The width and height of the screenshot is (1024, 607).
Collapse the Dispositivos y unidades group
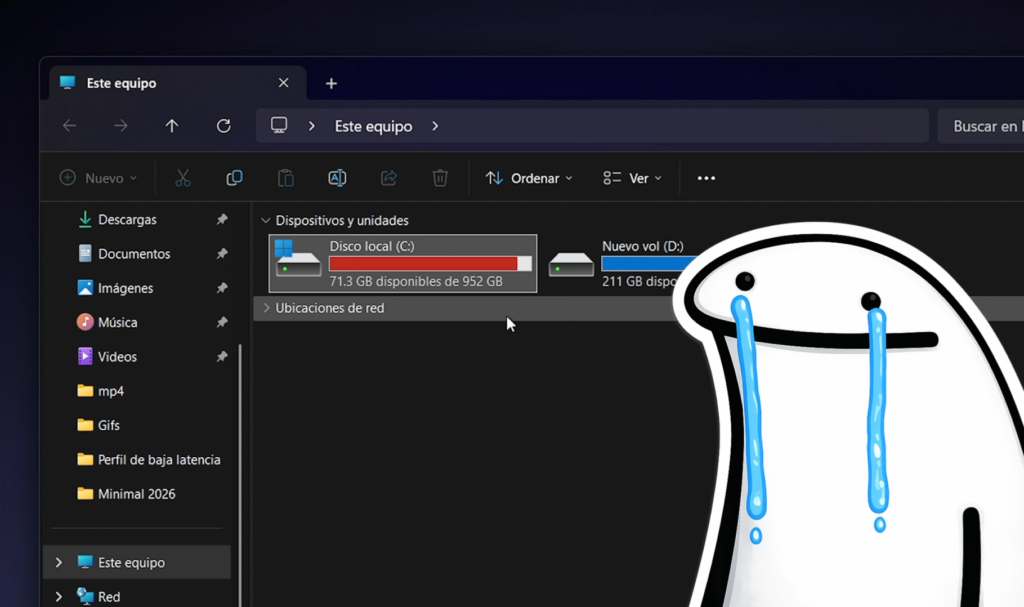click(x=266, y=220)
